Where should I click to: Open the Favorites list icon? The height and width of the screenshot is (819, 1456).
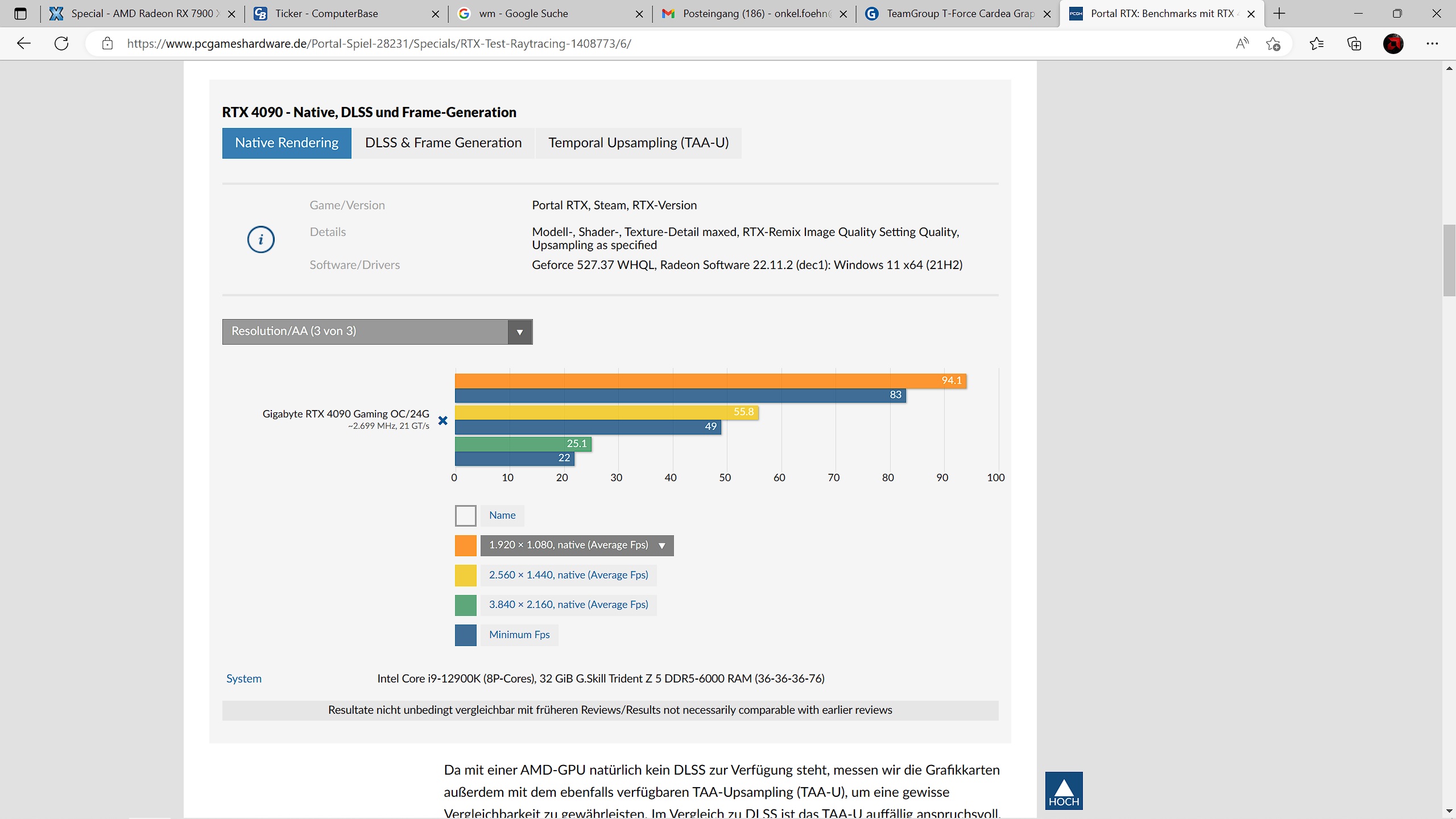point(1317,43)
